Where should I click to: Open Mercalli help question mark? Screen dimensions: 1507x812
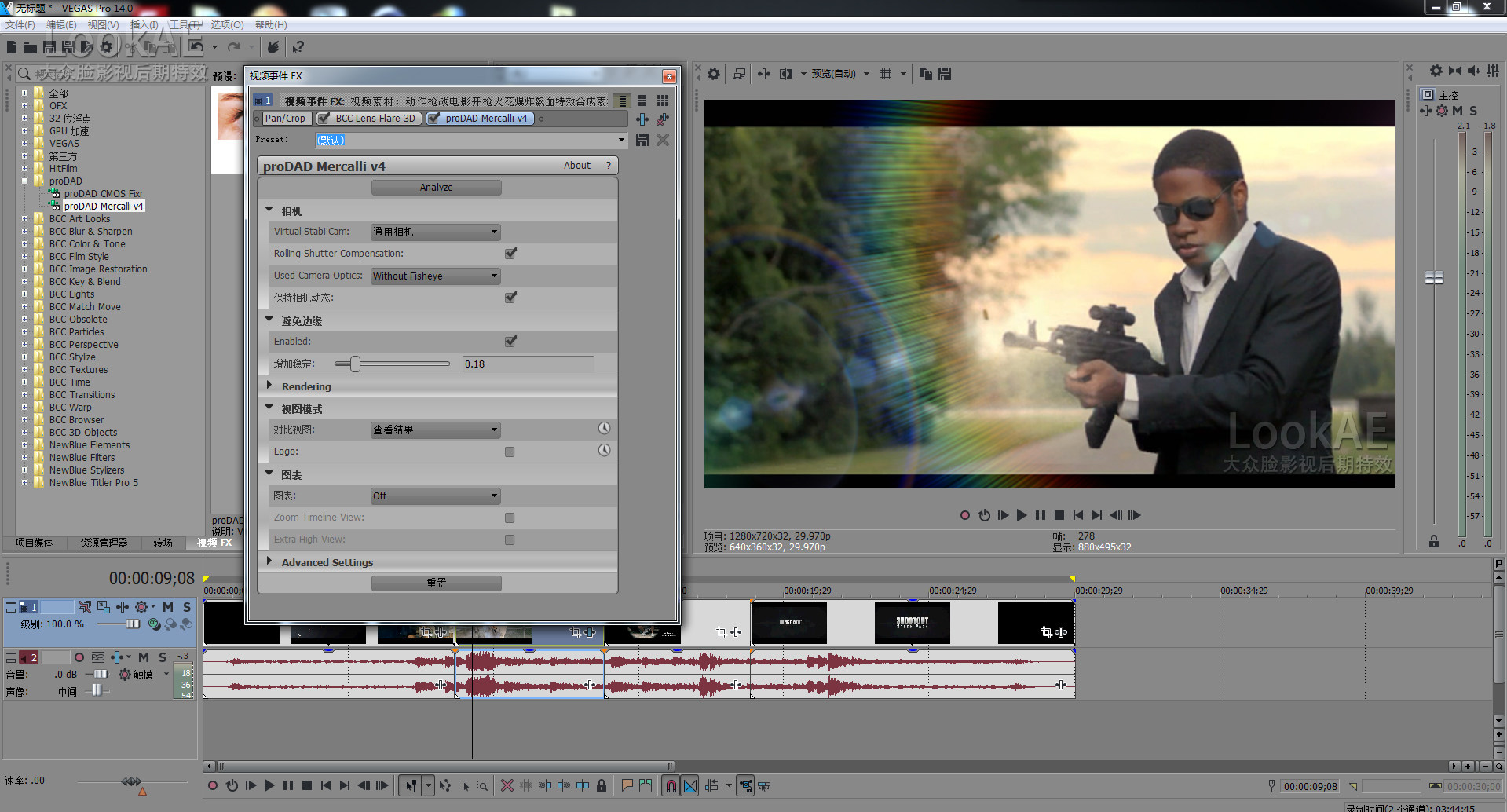608,166
